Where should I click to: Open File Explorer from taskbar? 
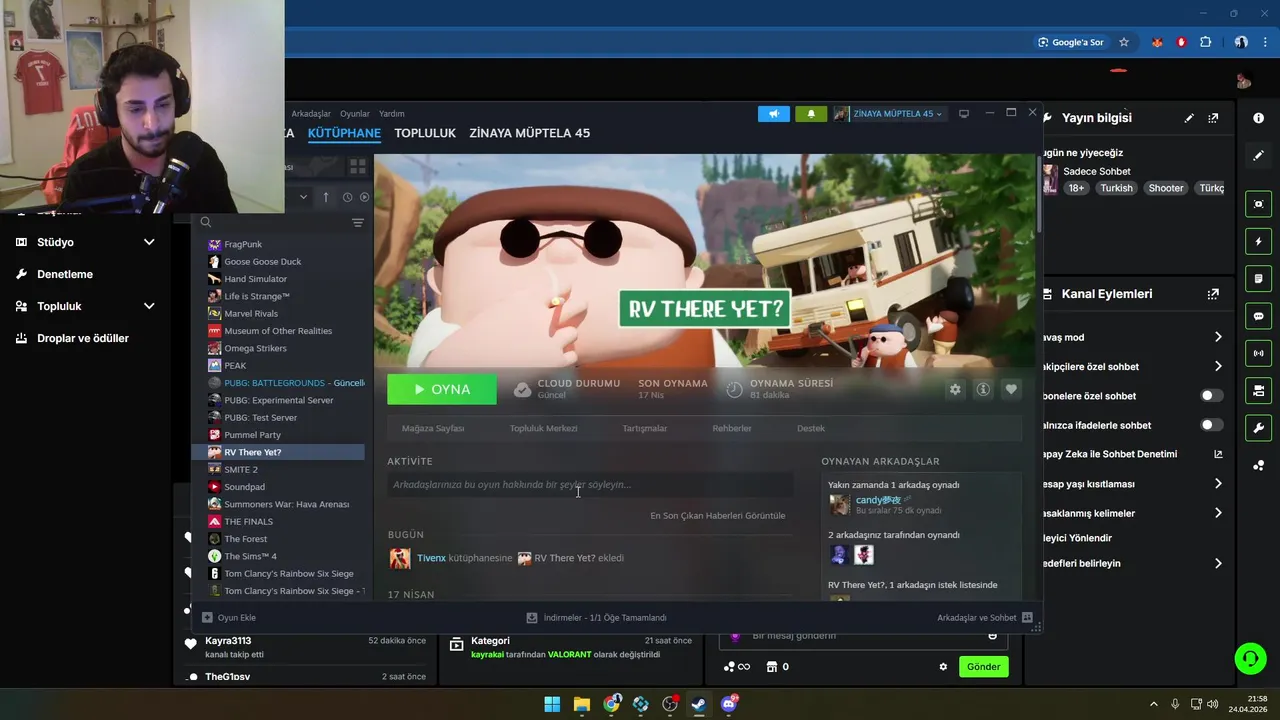click(581, 704)
